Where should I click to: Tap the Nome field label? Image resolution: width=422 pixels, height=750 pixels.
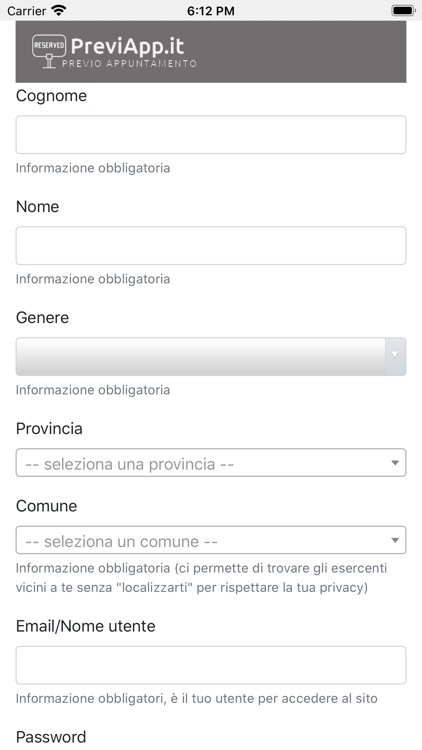click(37, 207)
